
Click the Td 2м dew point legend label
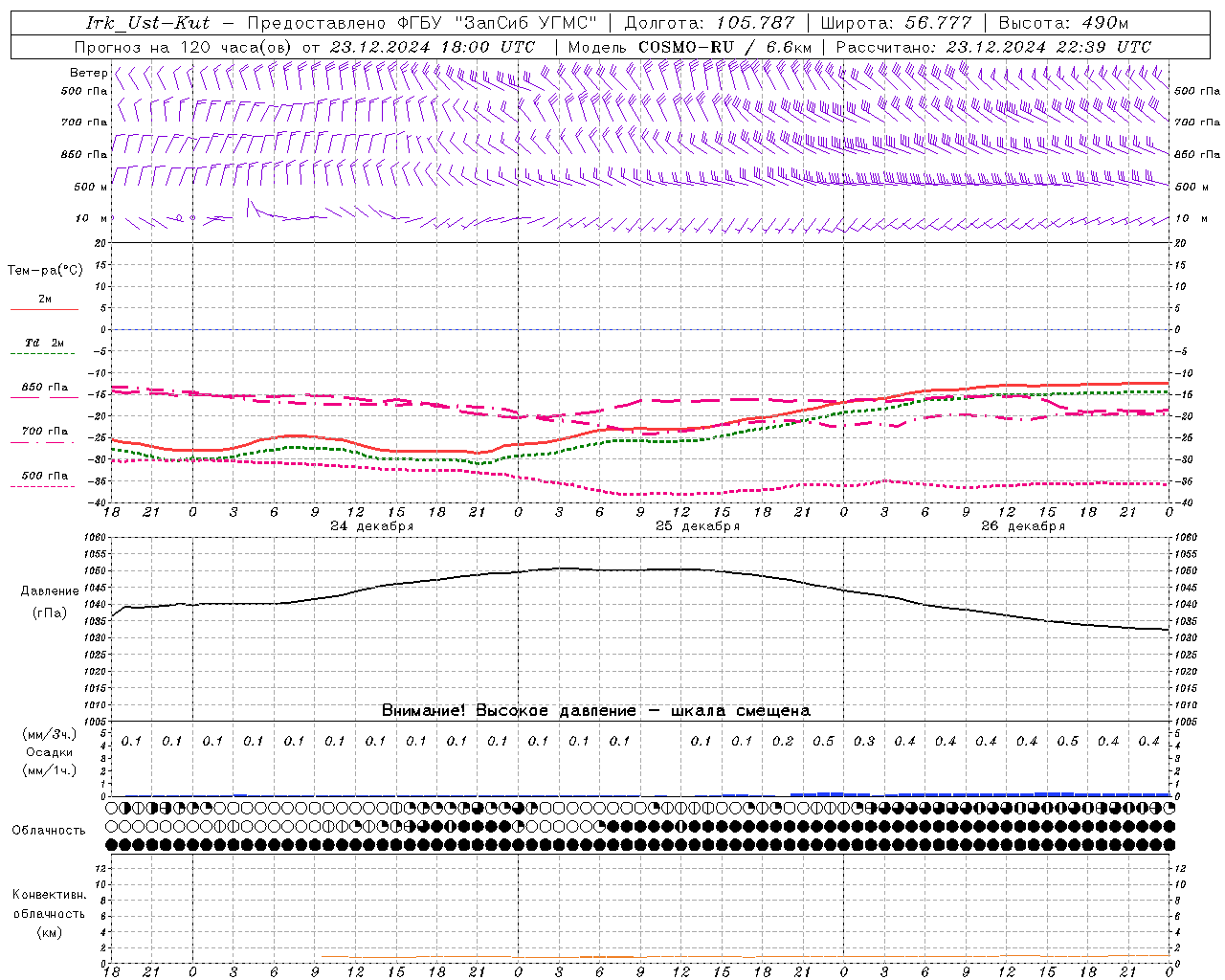point(45,343)
